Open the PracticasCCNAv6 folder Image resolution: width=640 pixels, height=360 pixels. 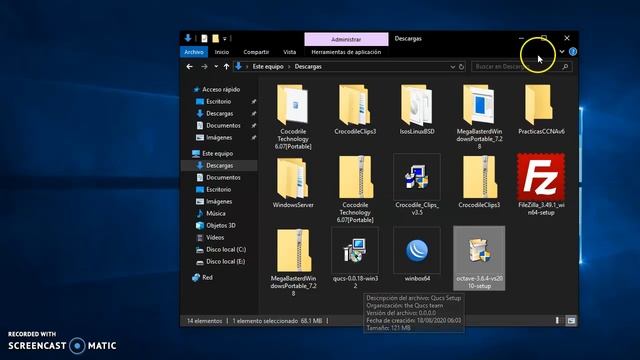[x=541, y=109]
